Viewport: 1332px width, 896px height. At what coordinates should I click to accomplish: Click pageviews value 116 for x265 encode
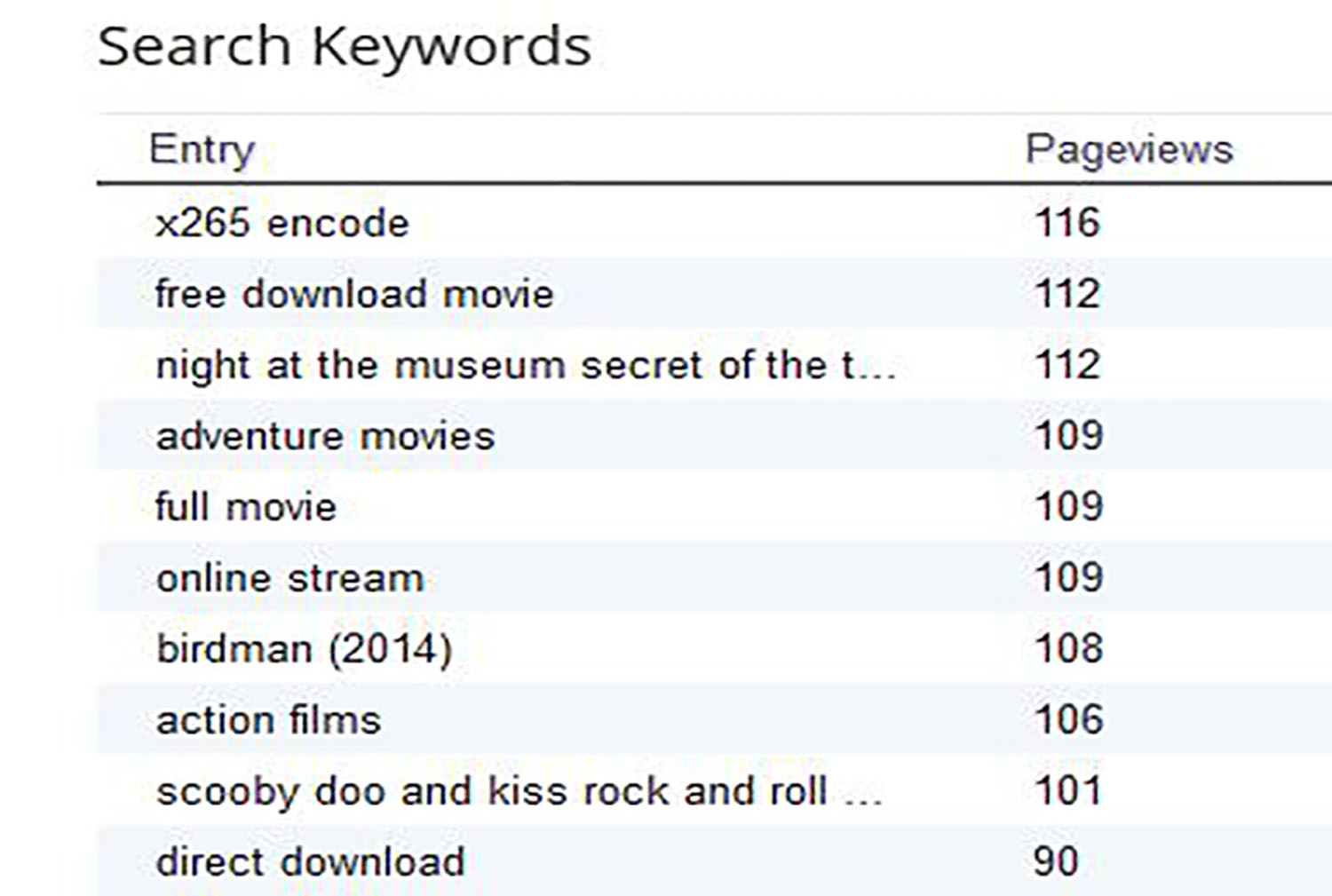click(x=1067, y=223)
